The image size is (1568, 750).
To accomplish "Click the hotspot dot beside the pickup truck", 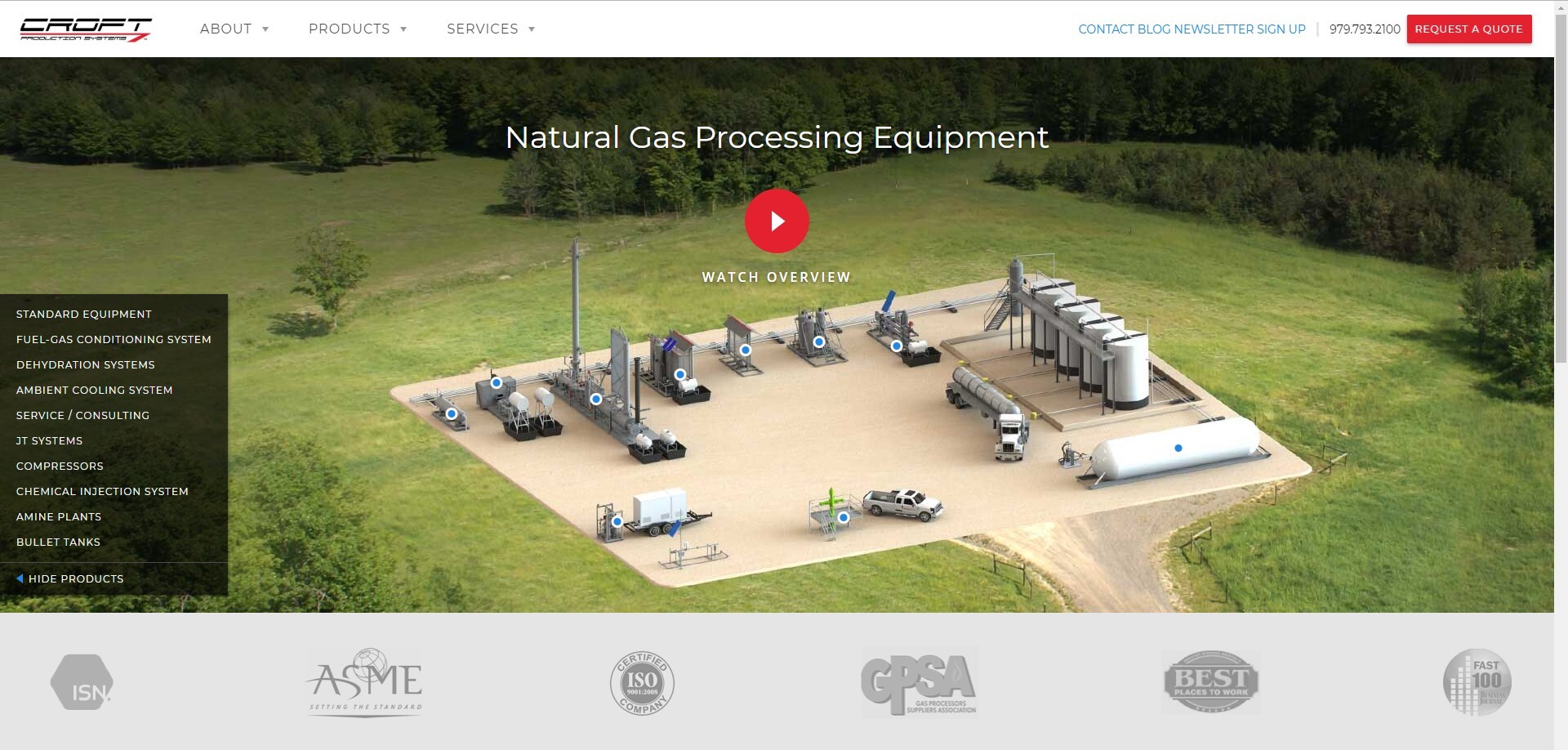I will point(844,517).
